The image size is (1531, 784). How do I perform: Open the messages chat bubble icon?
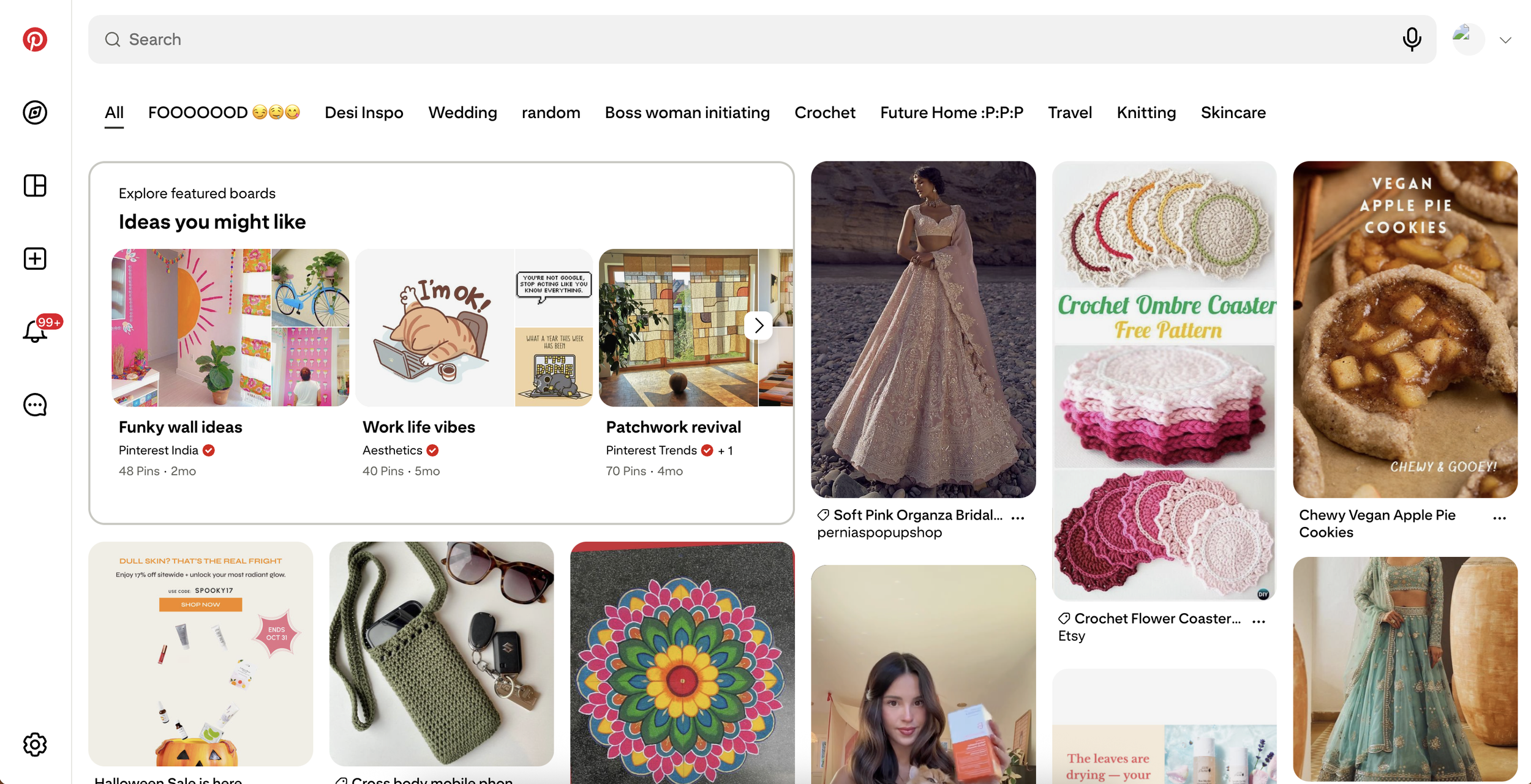[x=35, y=405]
